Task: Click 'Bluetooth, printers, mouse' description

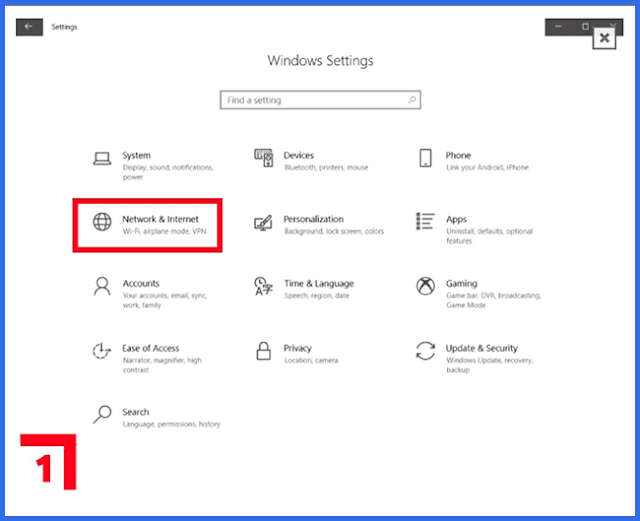Action: tap(326, 167)
